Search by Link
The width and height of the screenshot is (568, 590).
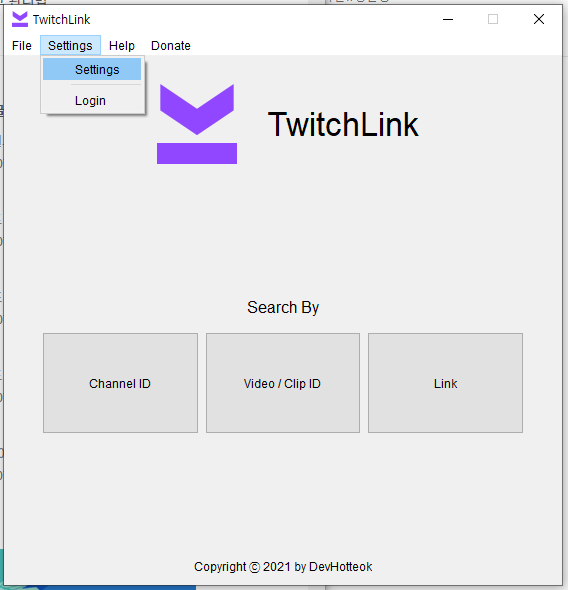coord(445,383)
